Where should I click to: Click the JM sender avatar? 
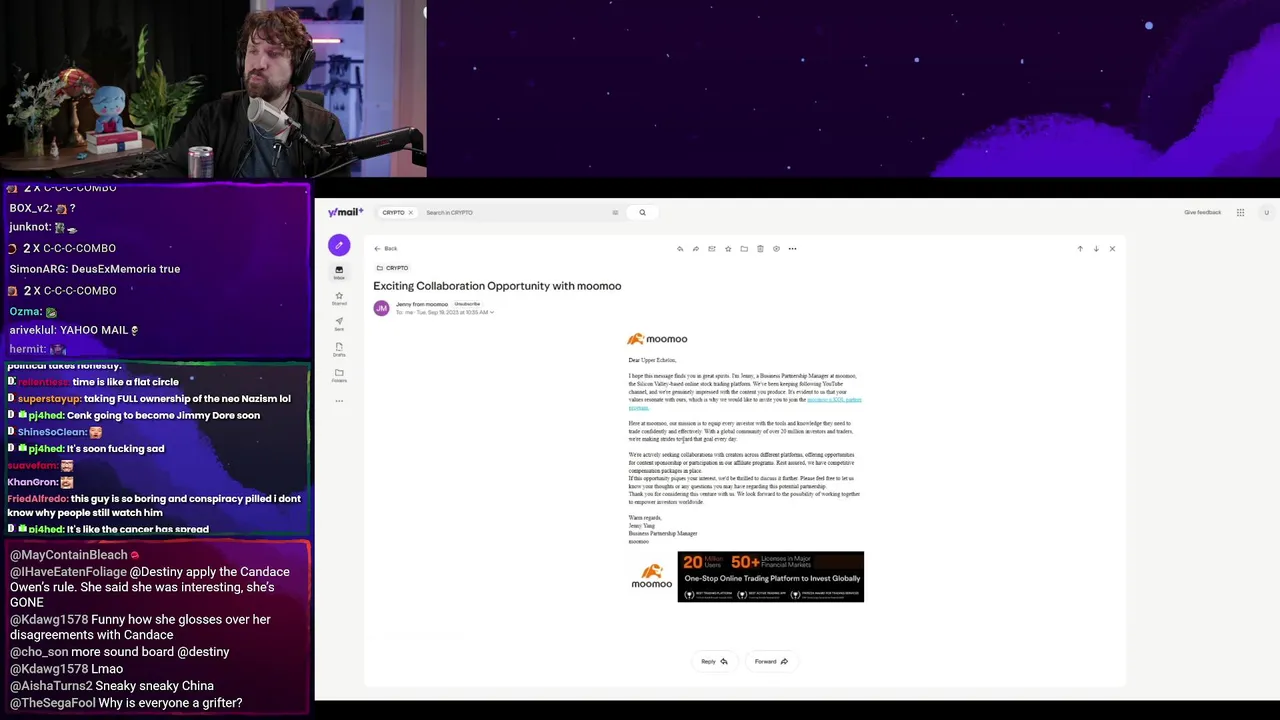(381, 308)
